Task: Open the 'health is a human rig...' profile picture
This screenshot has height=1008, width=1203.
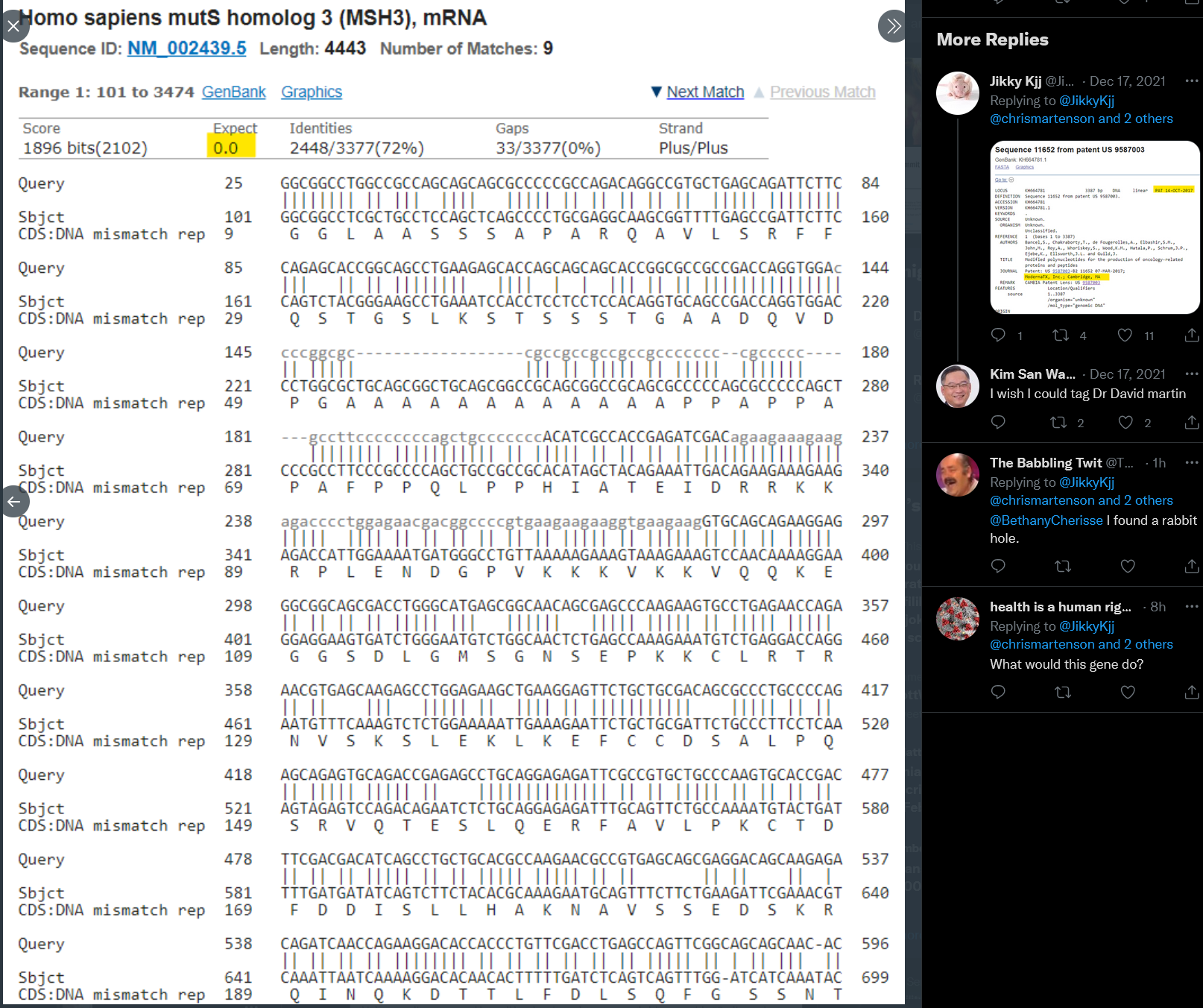Action: (958, 619)
